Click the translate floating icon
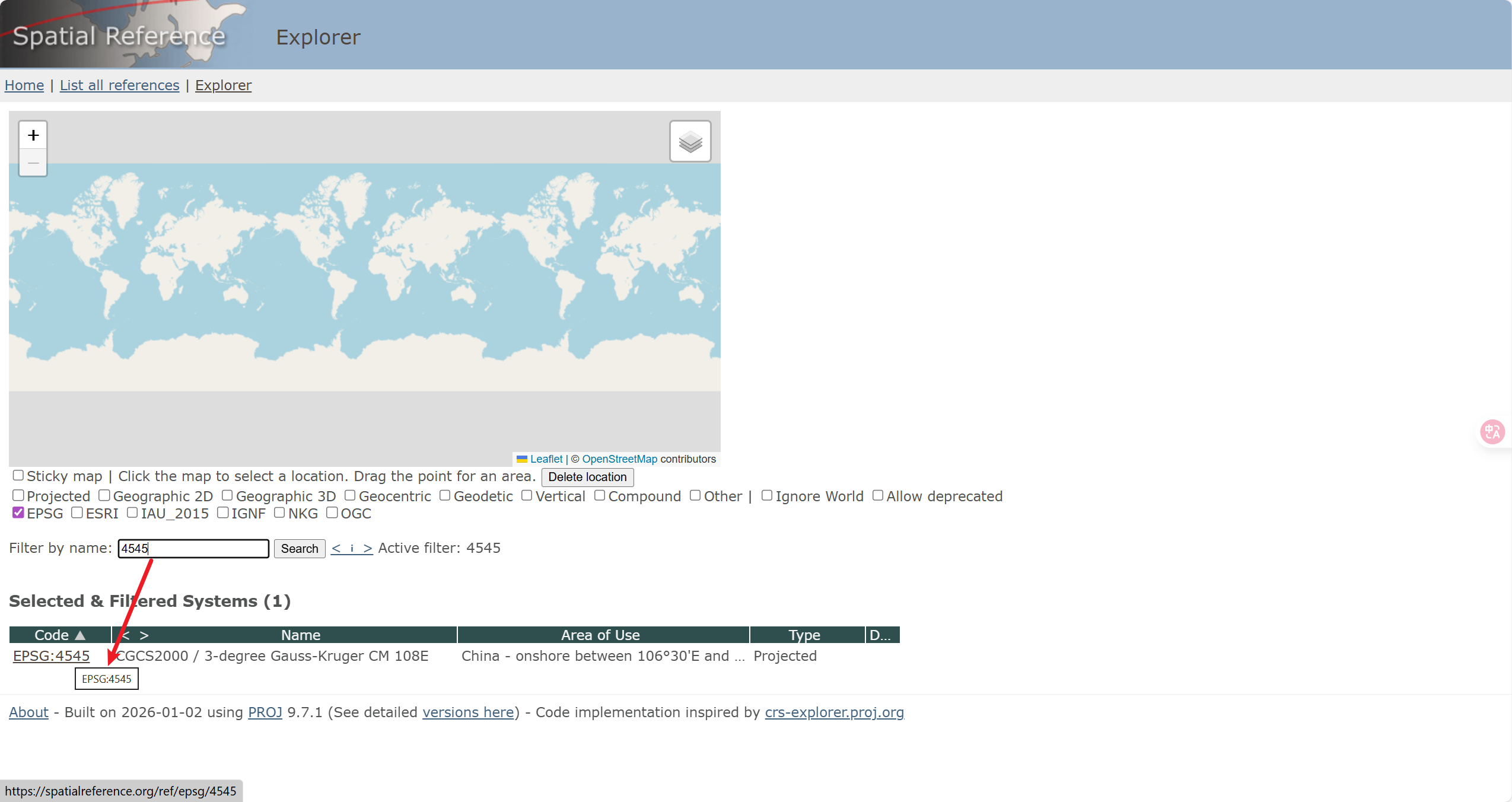Screen dimensions: 1512x802 coord(1492,432)
